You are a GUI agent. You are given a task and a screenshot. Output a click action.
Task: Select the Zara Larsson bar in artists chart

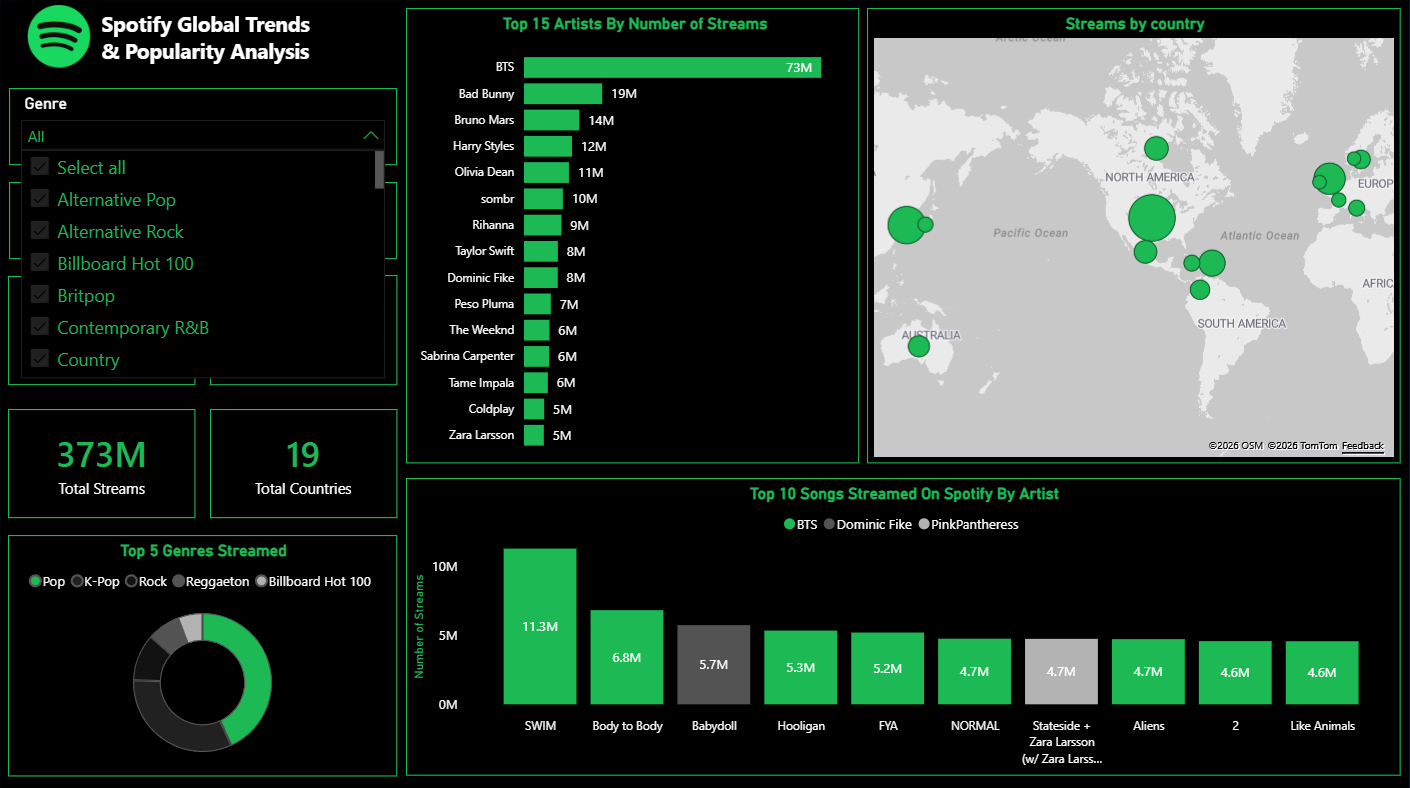pyautogui.click(x=534, y=435)
